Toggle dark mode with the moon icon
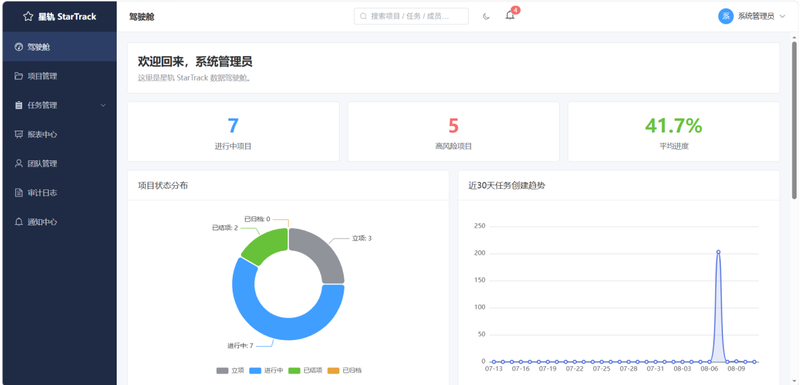This screenshot has width=800, height=385. click(486, 16)
